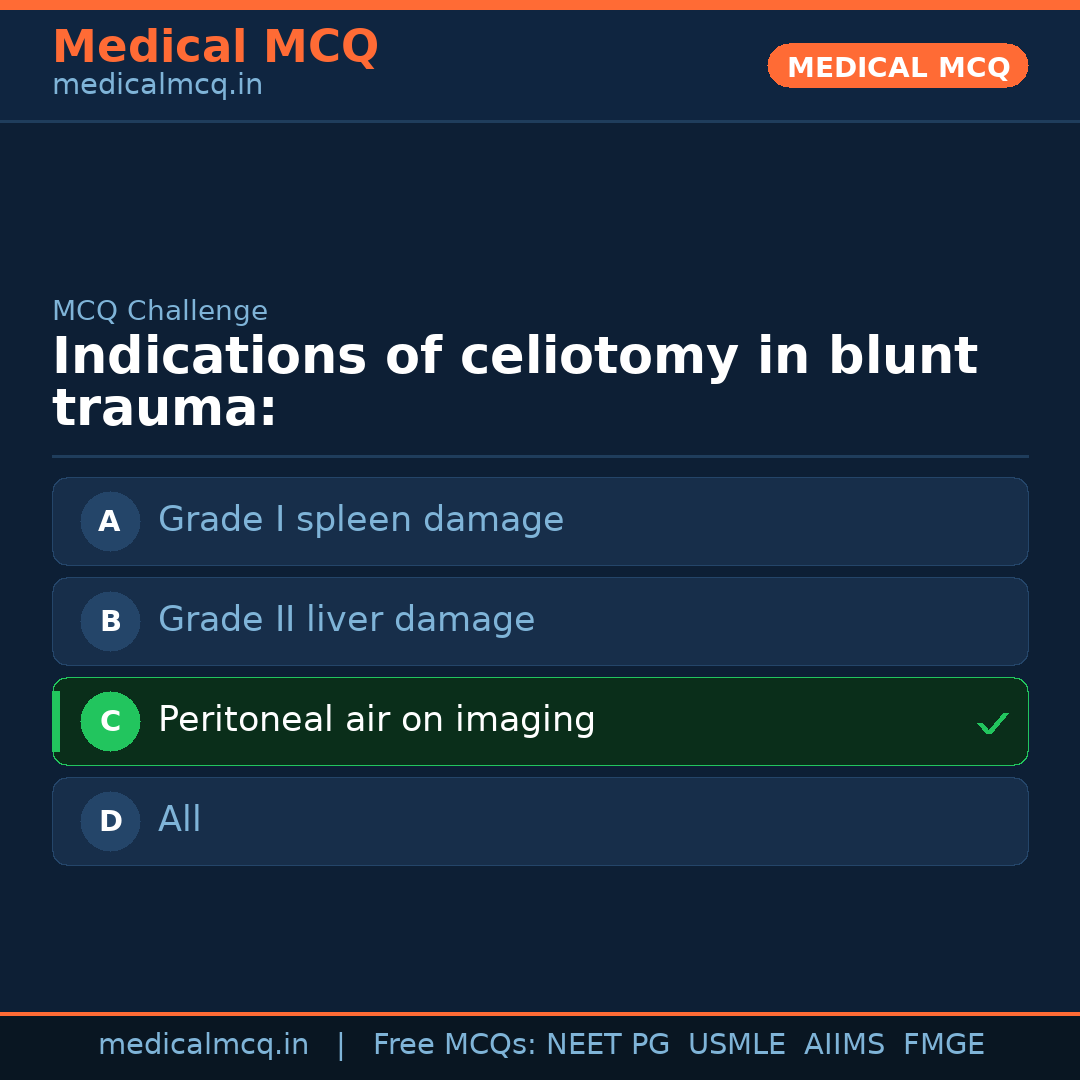Click AIIMS in footer
This screenshot has height=1080, width=1080.
(844, 1045)
